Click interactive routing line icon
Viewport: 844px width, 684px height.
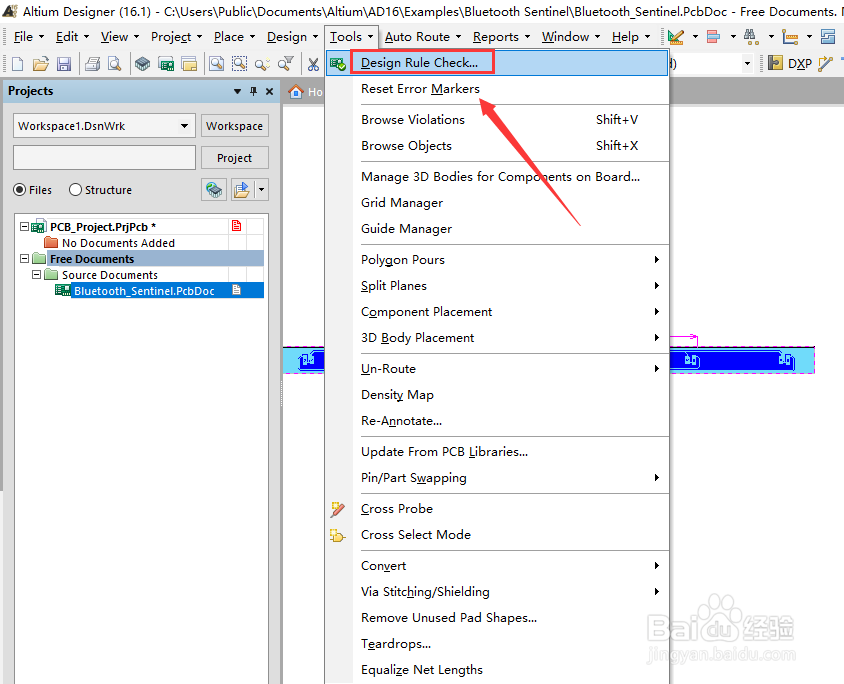click(825, 64)
